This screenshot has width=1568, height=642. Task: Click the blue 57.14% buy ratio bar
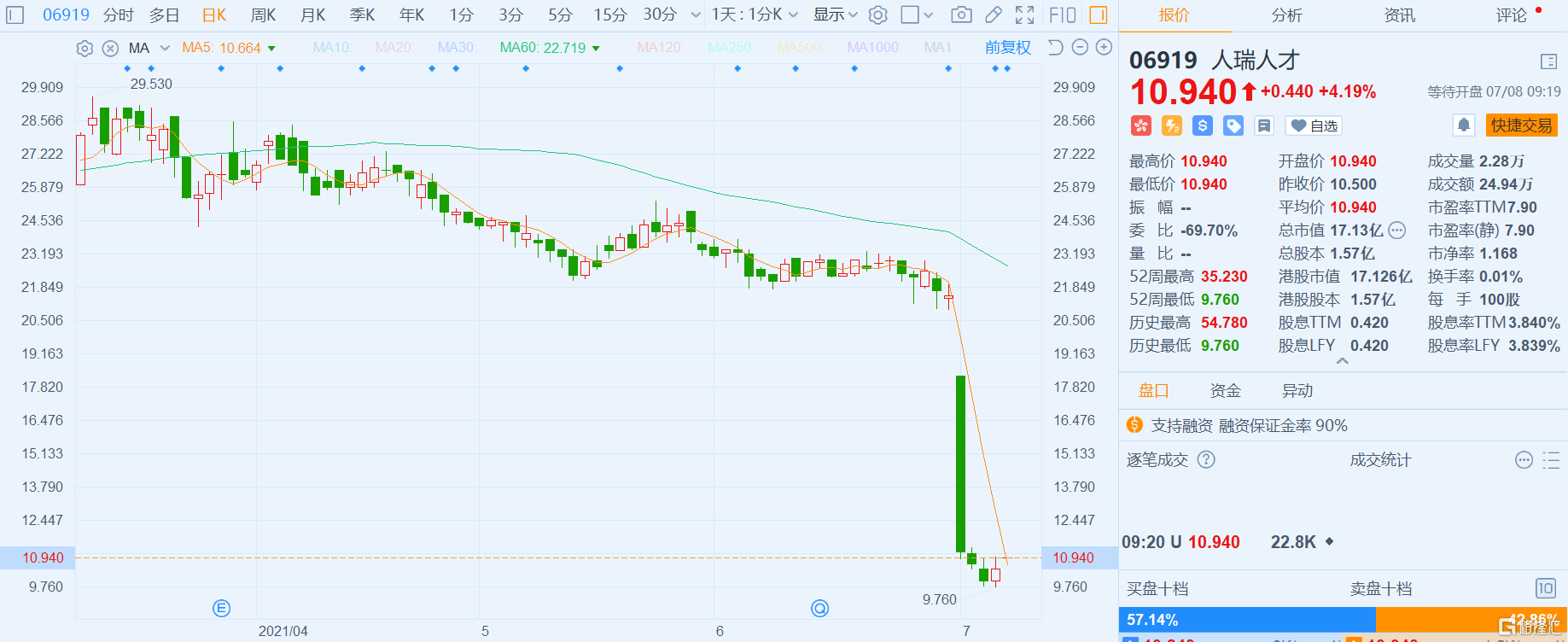coord(1246,620)
